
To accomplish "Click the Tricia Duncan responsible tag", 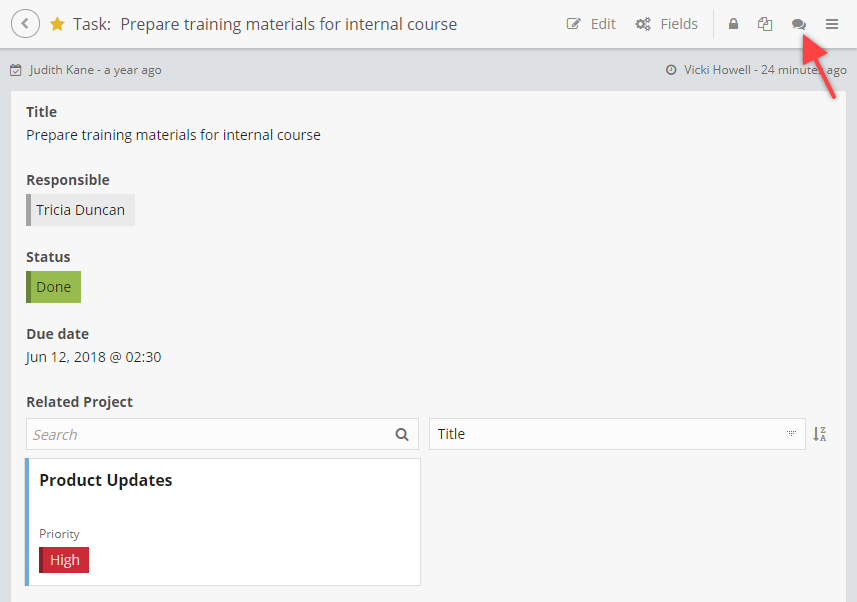I will pyautogui.click(x=82, y=210).
